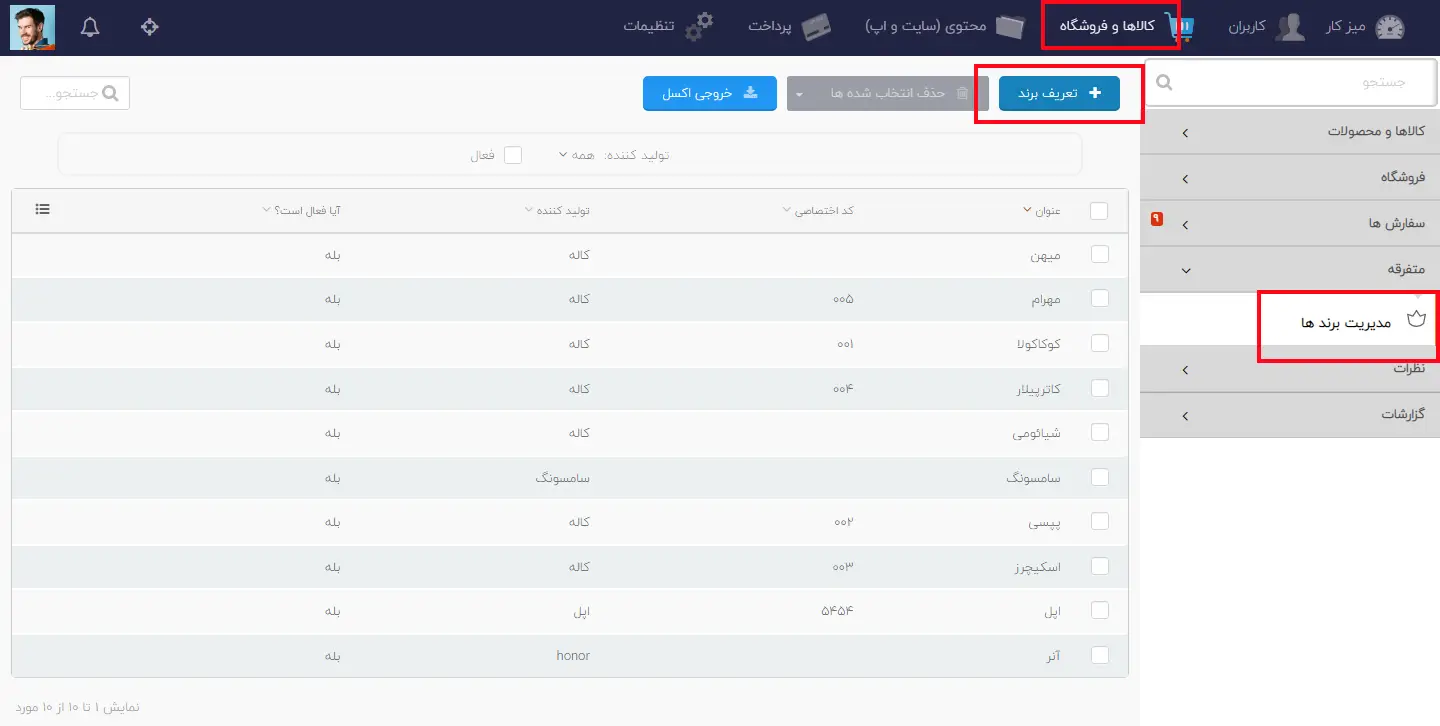Open تولید کننده filter dropdown همه
1440x726 pixels.
tap(577, 155)
